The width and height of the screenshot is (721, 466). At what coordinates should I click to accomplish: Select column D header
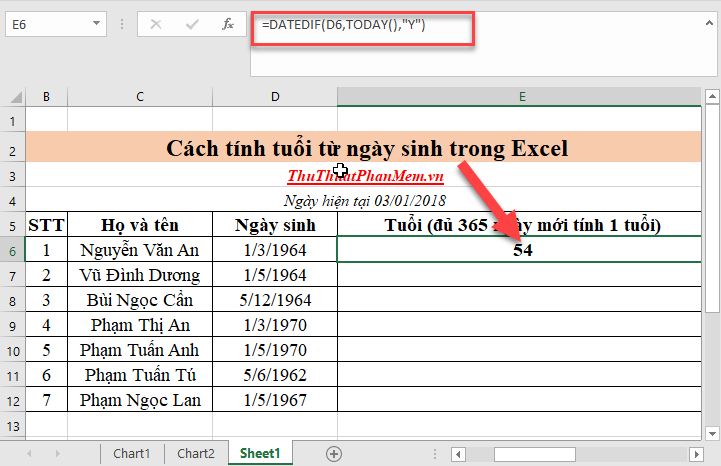[x=275, y=97]
